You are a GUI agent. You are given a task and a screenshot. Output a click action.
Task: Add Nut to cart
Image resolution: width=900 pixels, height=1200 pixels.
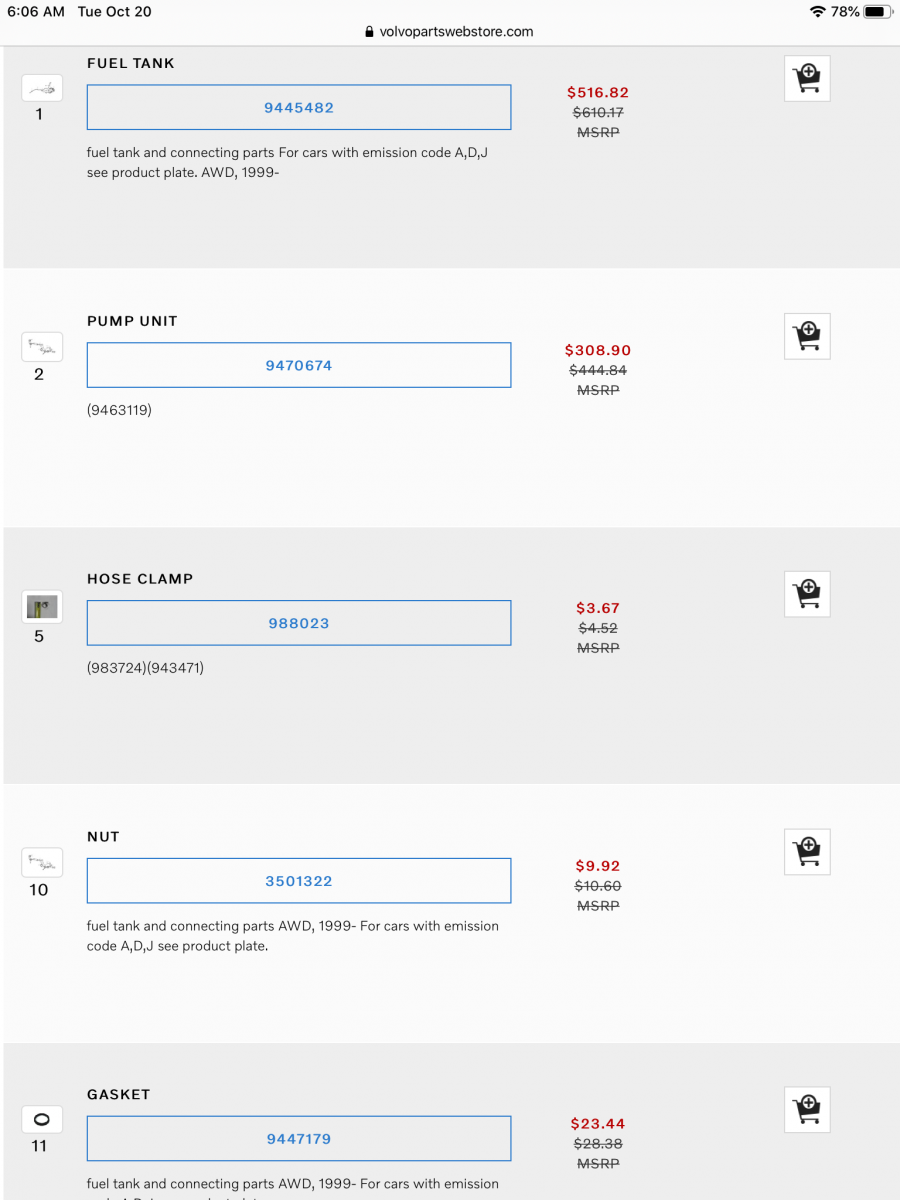[807, 851]
